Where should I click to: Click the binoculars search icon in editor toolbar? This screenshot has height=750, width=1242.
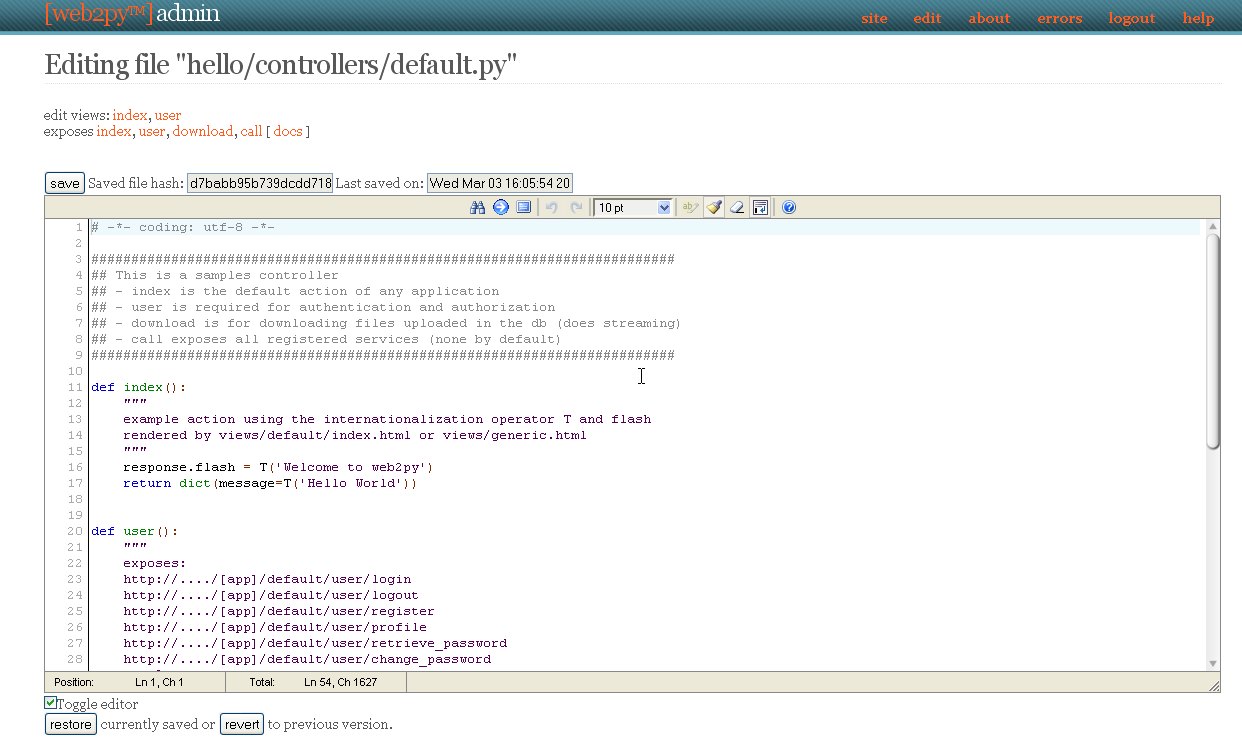[478, 208]
